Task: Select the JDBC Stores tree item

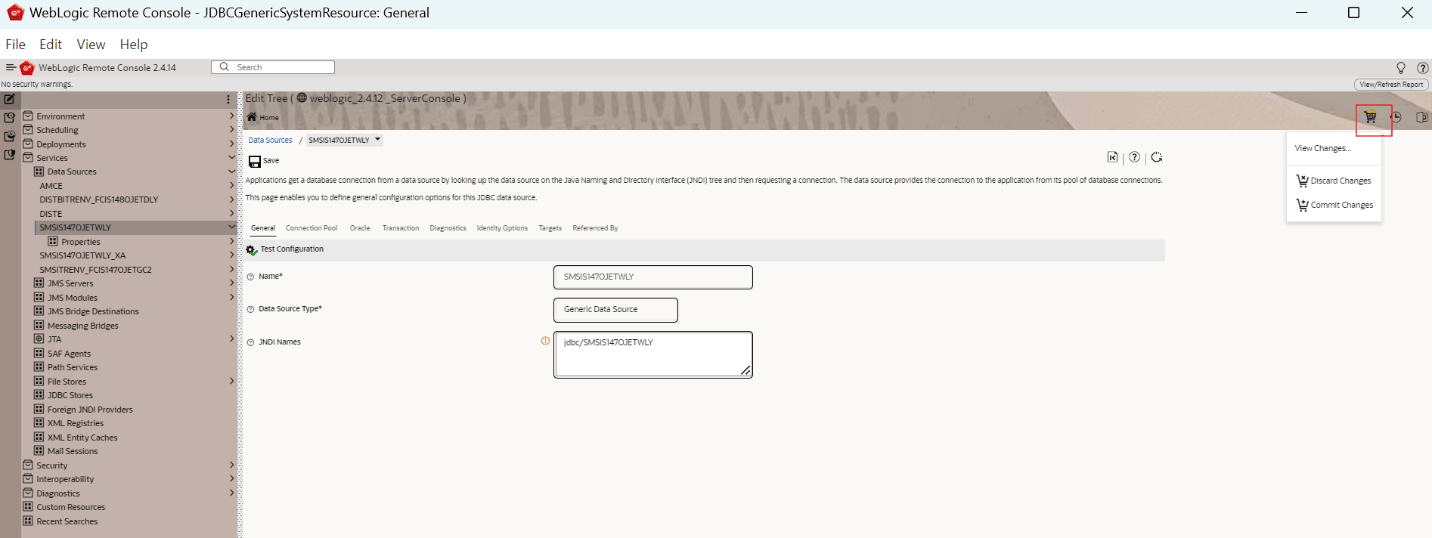Action: click(70, 395)
